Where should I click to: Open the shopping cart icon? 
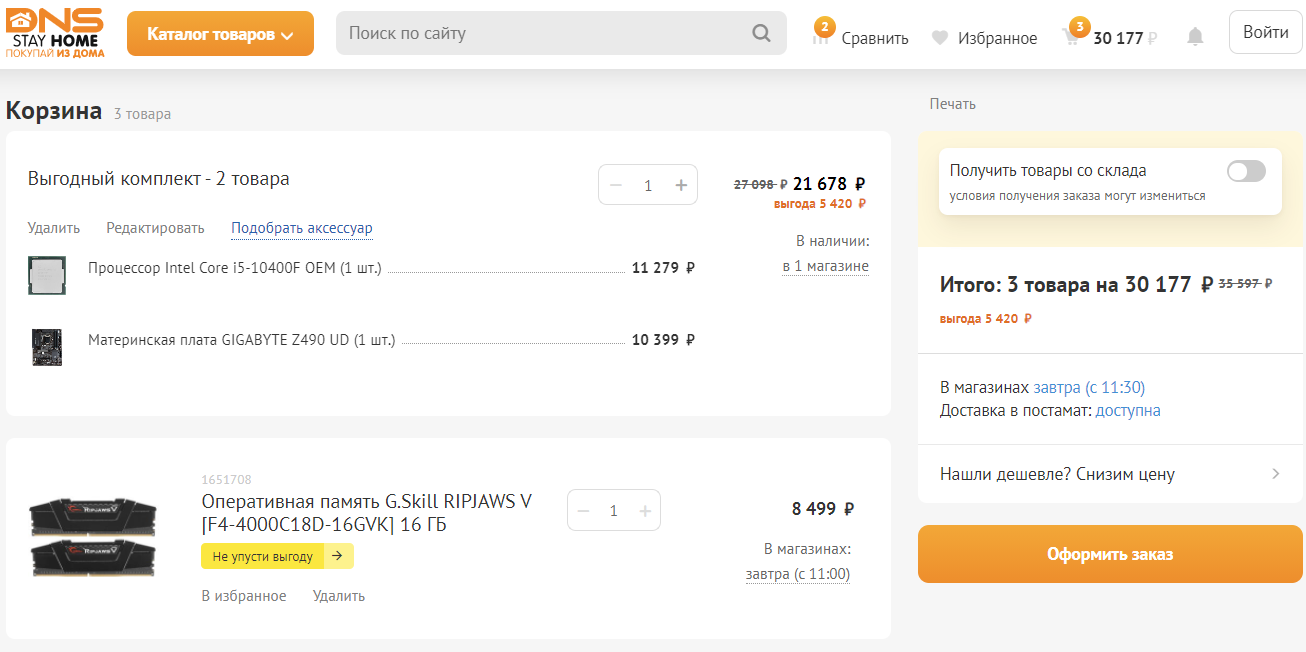click(1072, 38)
